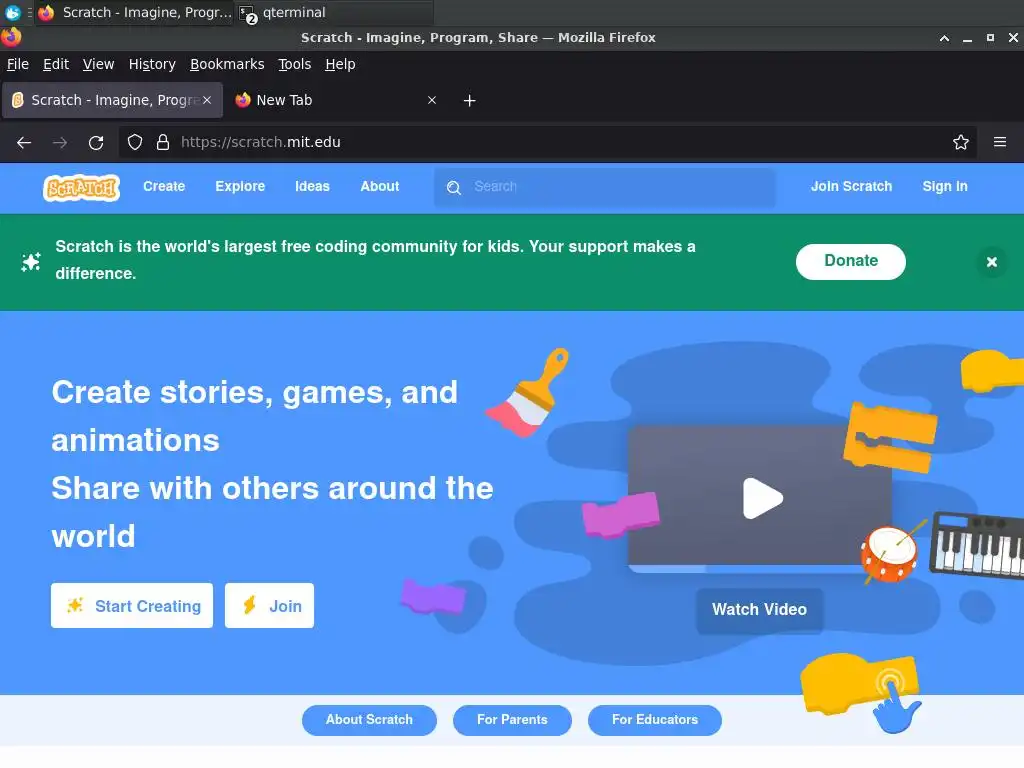
Task: Select the Scratch Firefox window in the taskbar
Action: tap(135, 12)
